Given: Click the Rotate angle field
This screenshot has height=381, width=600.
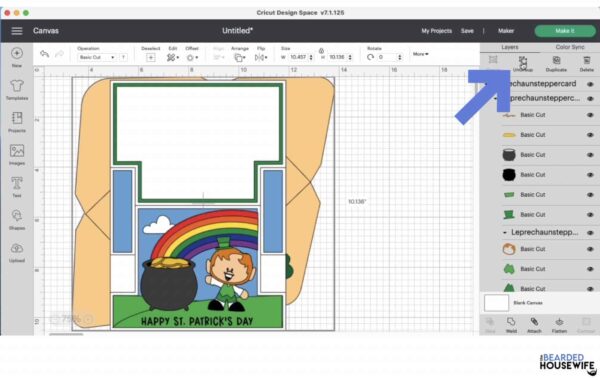Looking at the screenshot, I should 386,57.
